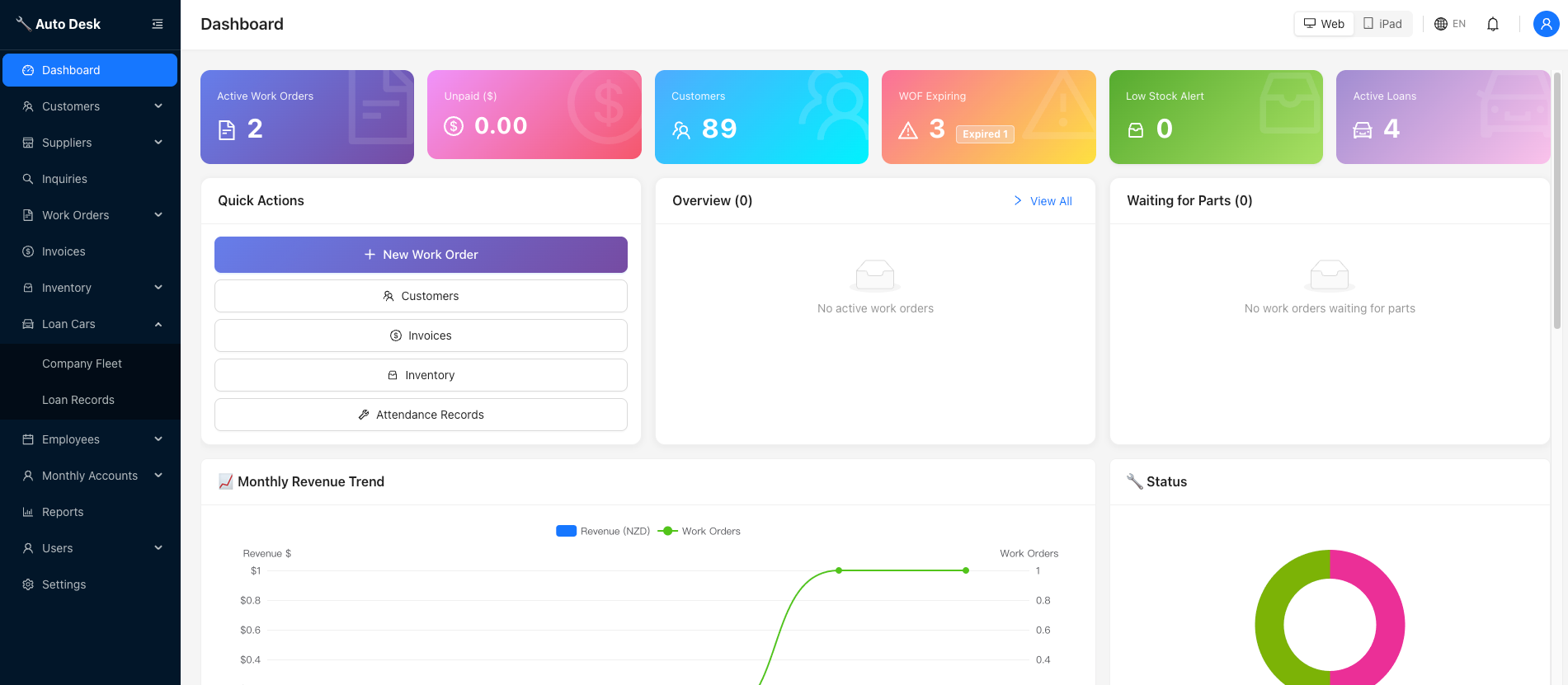Toggle Work Orders series in chart legend
Image resolution: width=1568 pixels, height=685 pixels.
699,531
